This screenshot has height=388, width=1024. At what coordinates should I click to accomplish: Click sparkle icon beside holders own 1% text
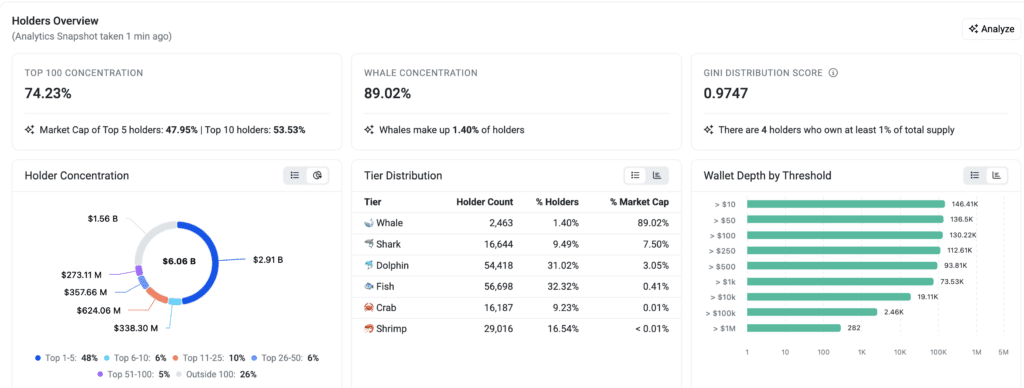pyautogui.click(x=709, y=130)
